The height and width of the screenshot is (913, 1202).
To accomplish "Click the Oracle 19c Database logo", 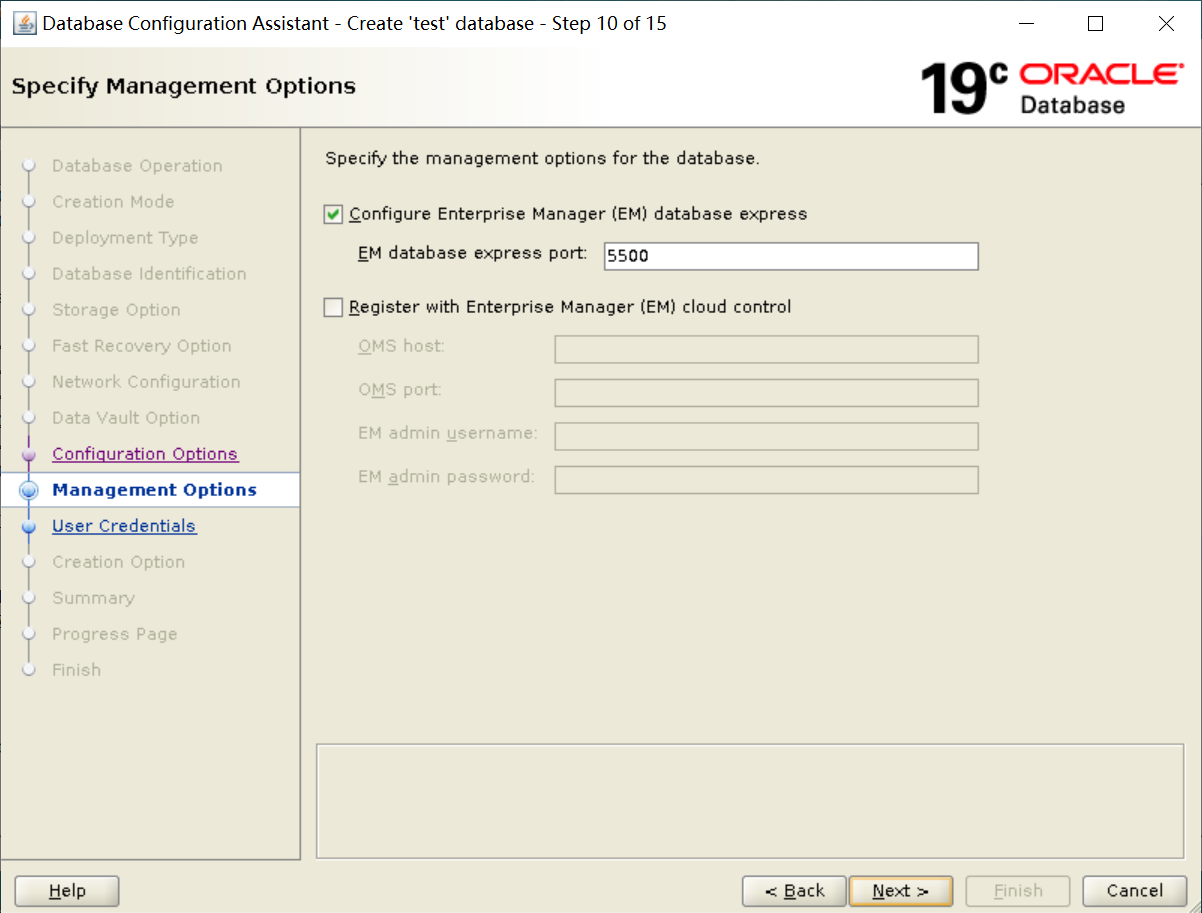I will (x=1051, y=88).
